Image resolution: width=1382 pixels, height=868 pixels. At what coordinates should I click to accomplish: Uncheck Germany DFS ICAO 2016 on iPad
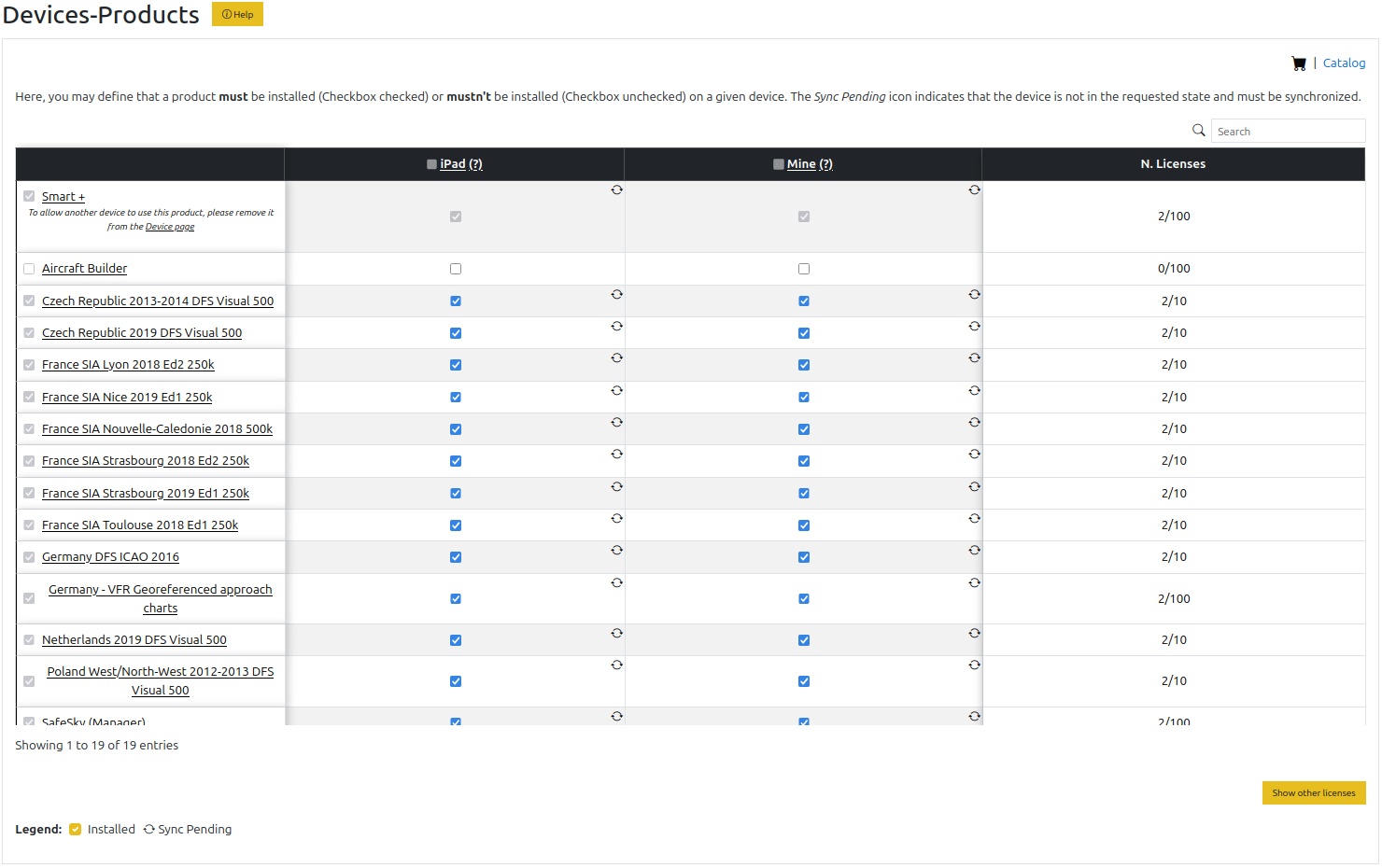[456, 557]
